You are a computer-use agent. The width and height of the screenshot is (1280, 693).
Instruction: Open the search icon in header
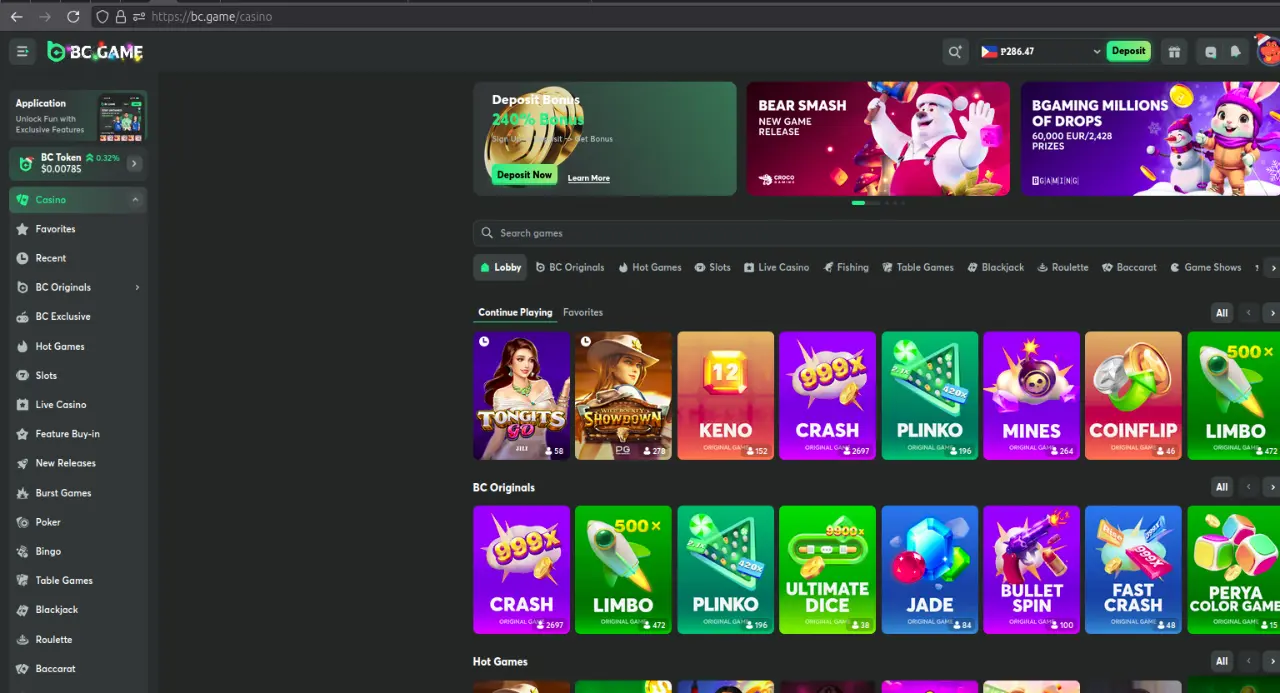coord(955,52)
